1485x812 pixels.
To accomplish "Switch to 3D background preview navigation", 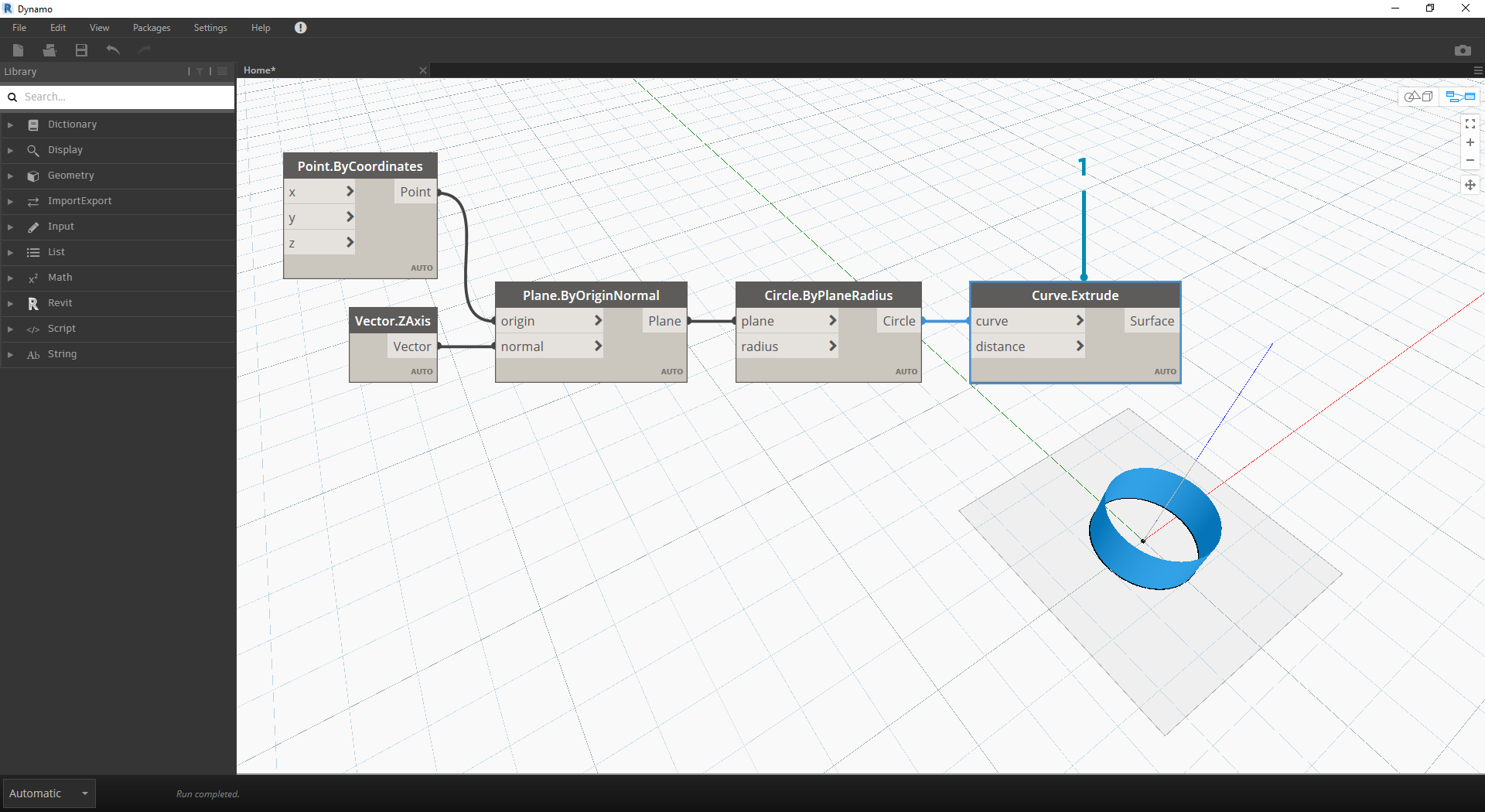I will (1418, 97).
